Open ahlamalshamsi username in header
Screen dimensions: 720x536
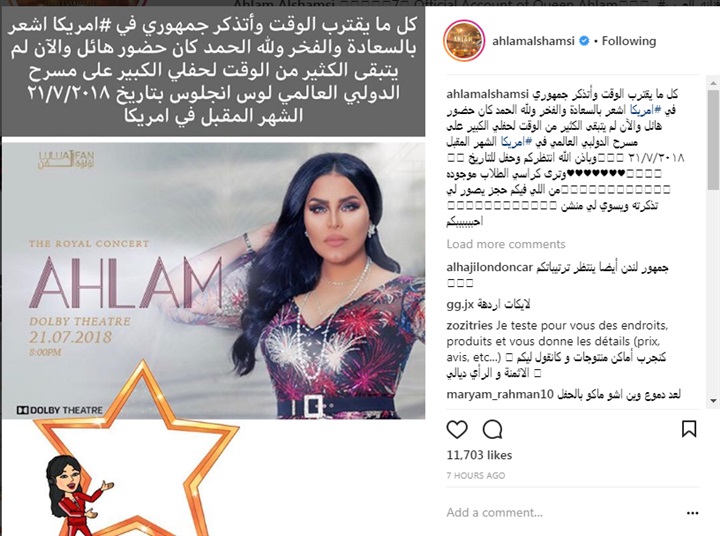533,41
